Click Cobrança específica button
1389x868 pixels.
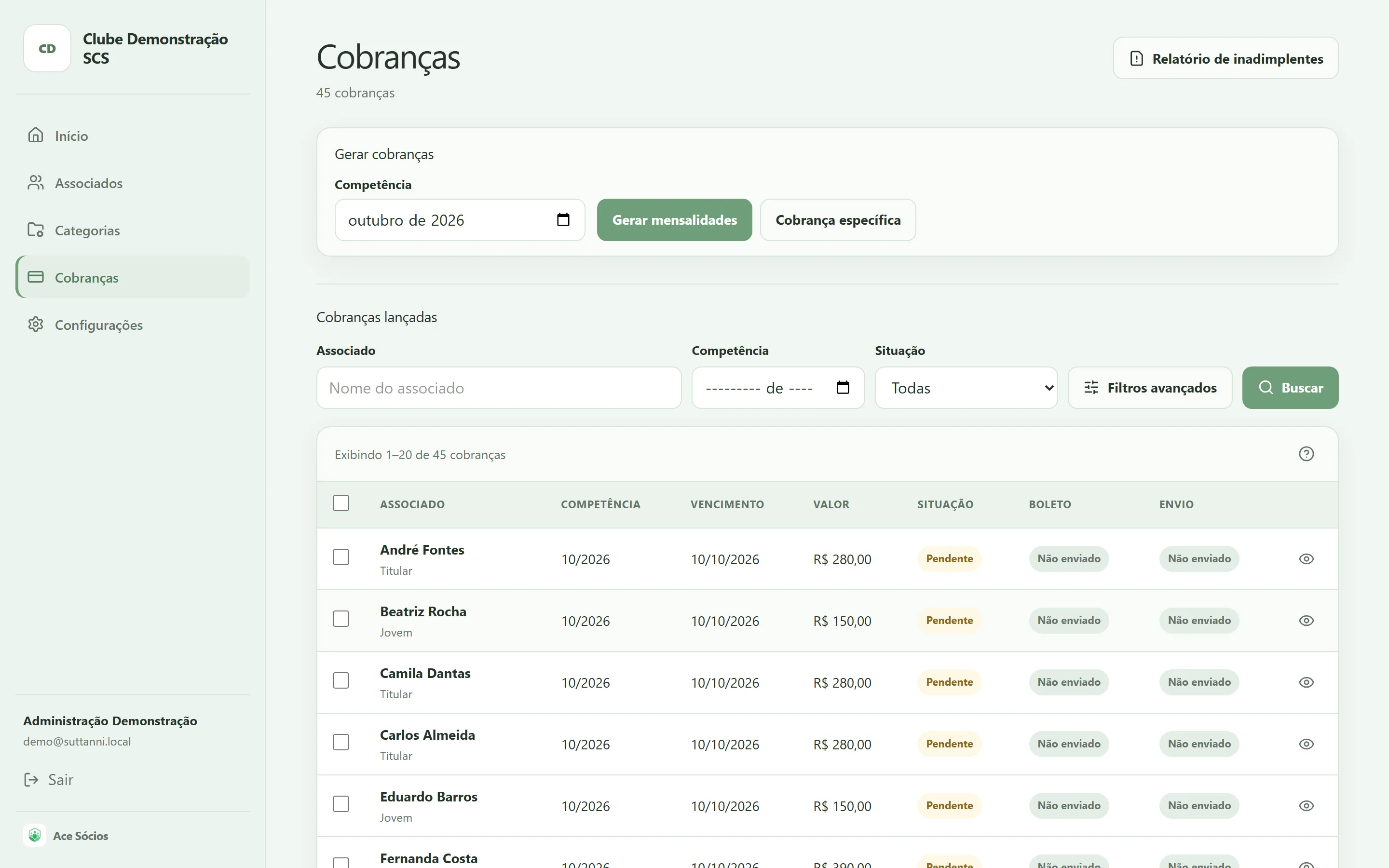tap(838, 220)
